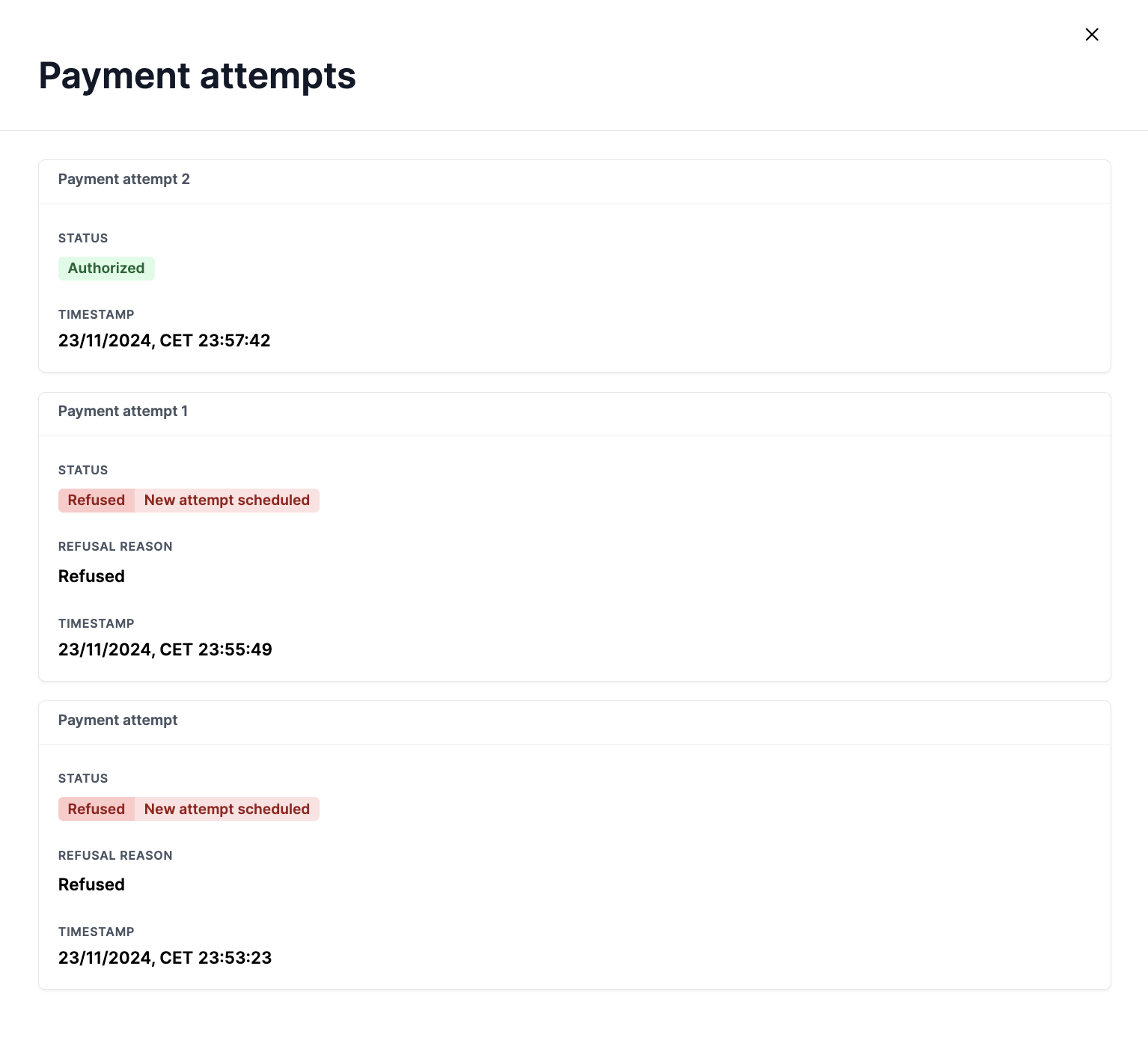Close the Payment attempts dialog
This screenshot has height=1061, width=1148.
pos(1092,34)
